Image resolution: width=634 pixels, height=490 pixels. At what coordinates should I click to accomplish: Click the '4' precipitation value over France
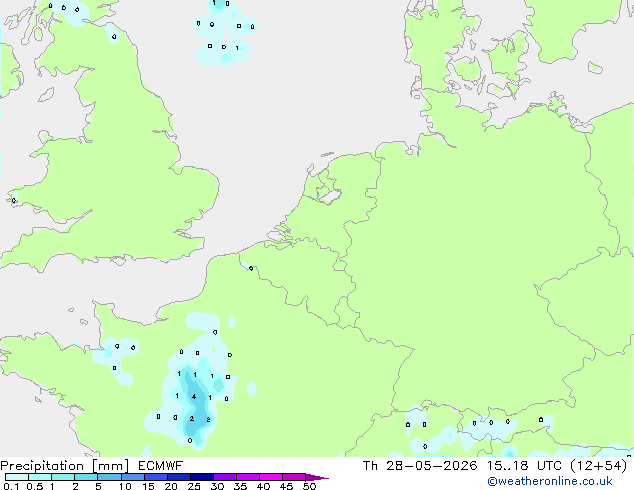(x=194, y=397)
